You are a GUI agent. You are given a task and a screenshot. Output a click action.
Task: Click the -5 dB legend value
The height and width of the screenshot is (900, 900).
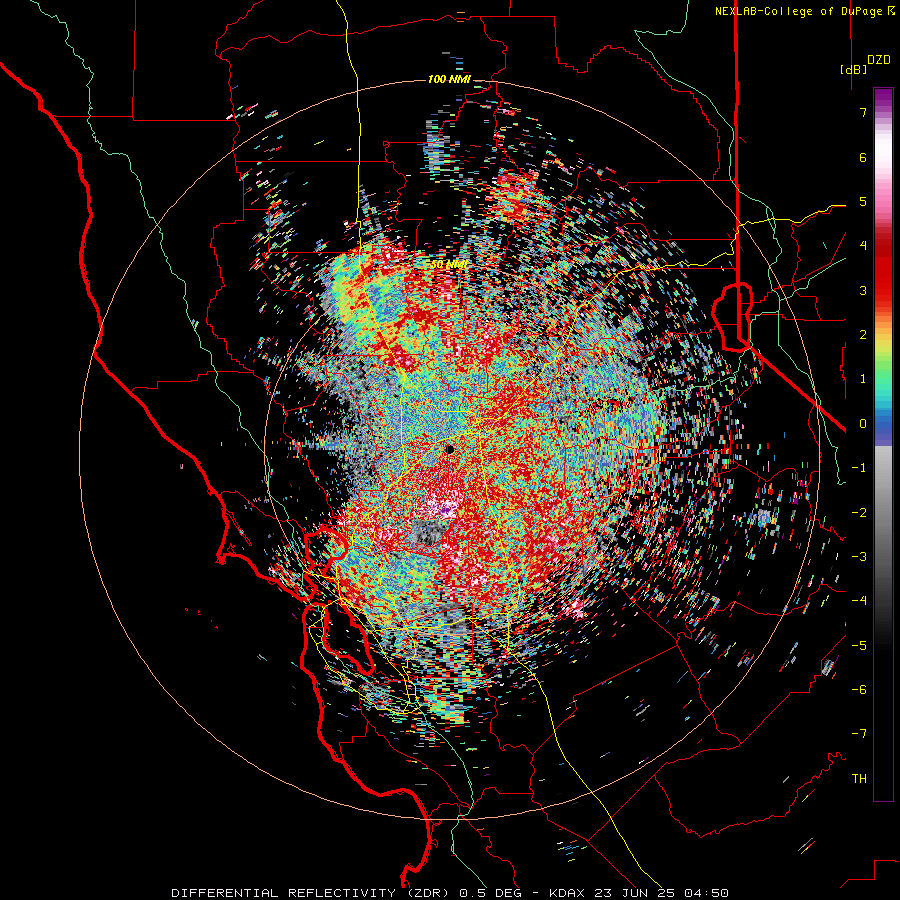[x=859, y=645]
